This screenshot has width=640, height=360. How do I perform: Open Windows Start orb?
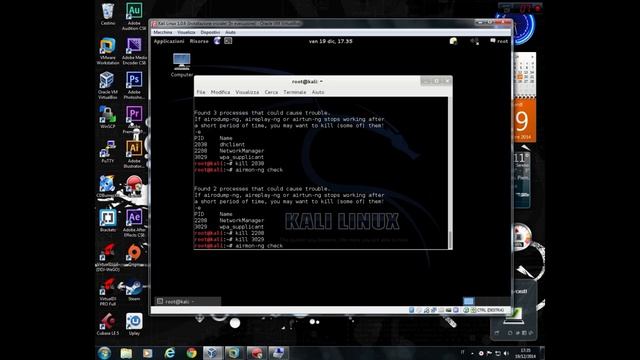(104, 353)
